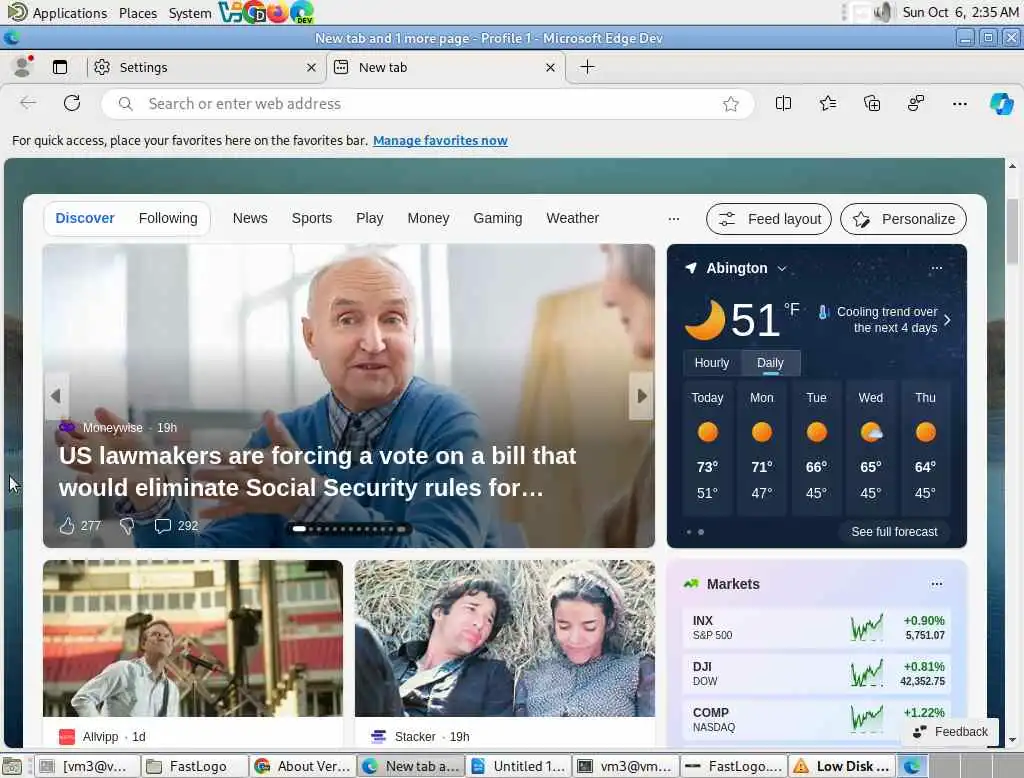Viewport: 1024px width, 778px height.
Task: Reload the page with refresh icon
Action: pyautogui.click(x=72, y=103)
